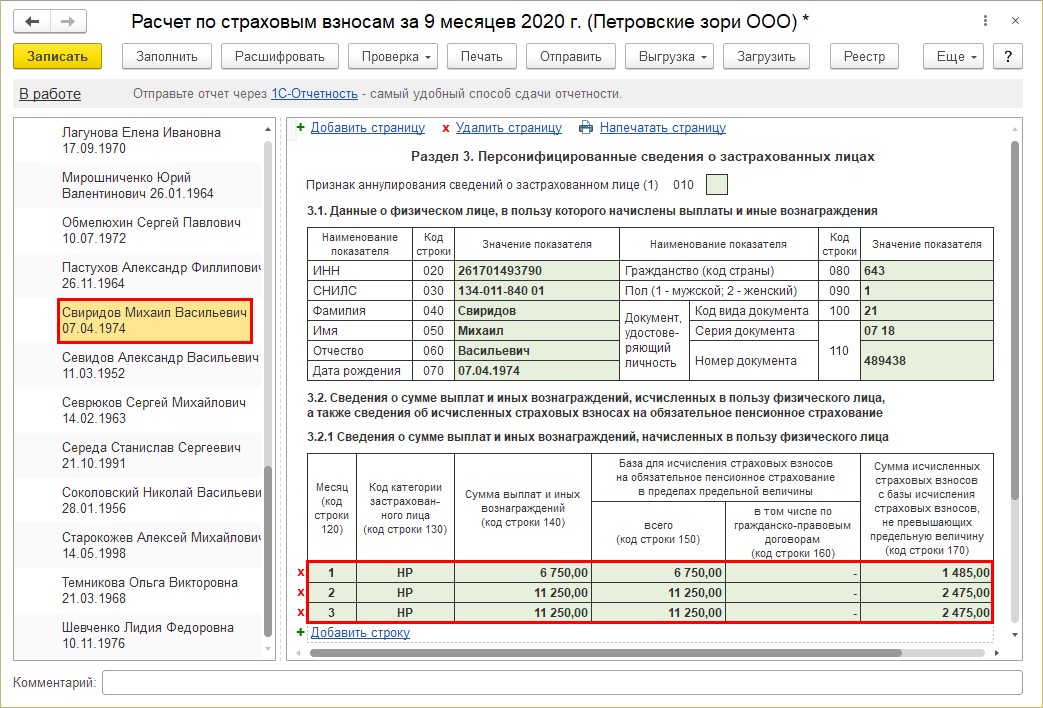
Task: Open the 1С-Отчетность link
Action: [314, 94]
